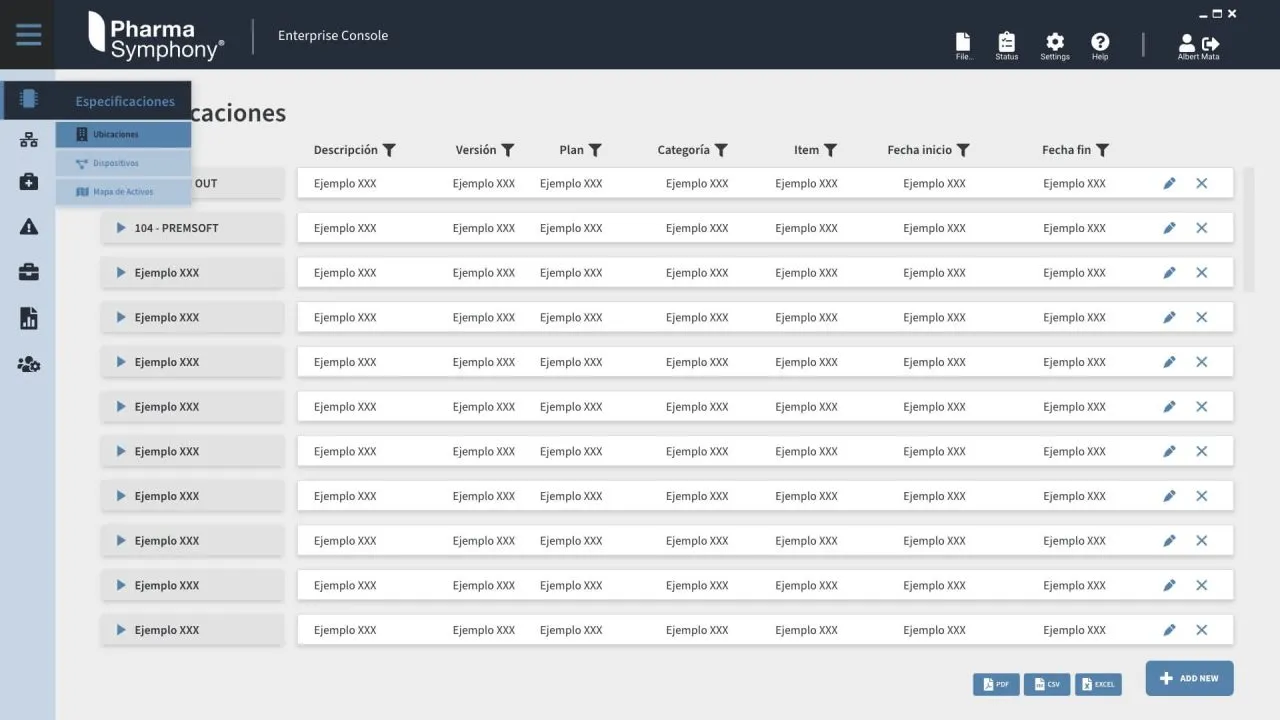Filter by Descripción column

pyautogui.click(x=390, y=150)
